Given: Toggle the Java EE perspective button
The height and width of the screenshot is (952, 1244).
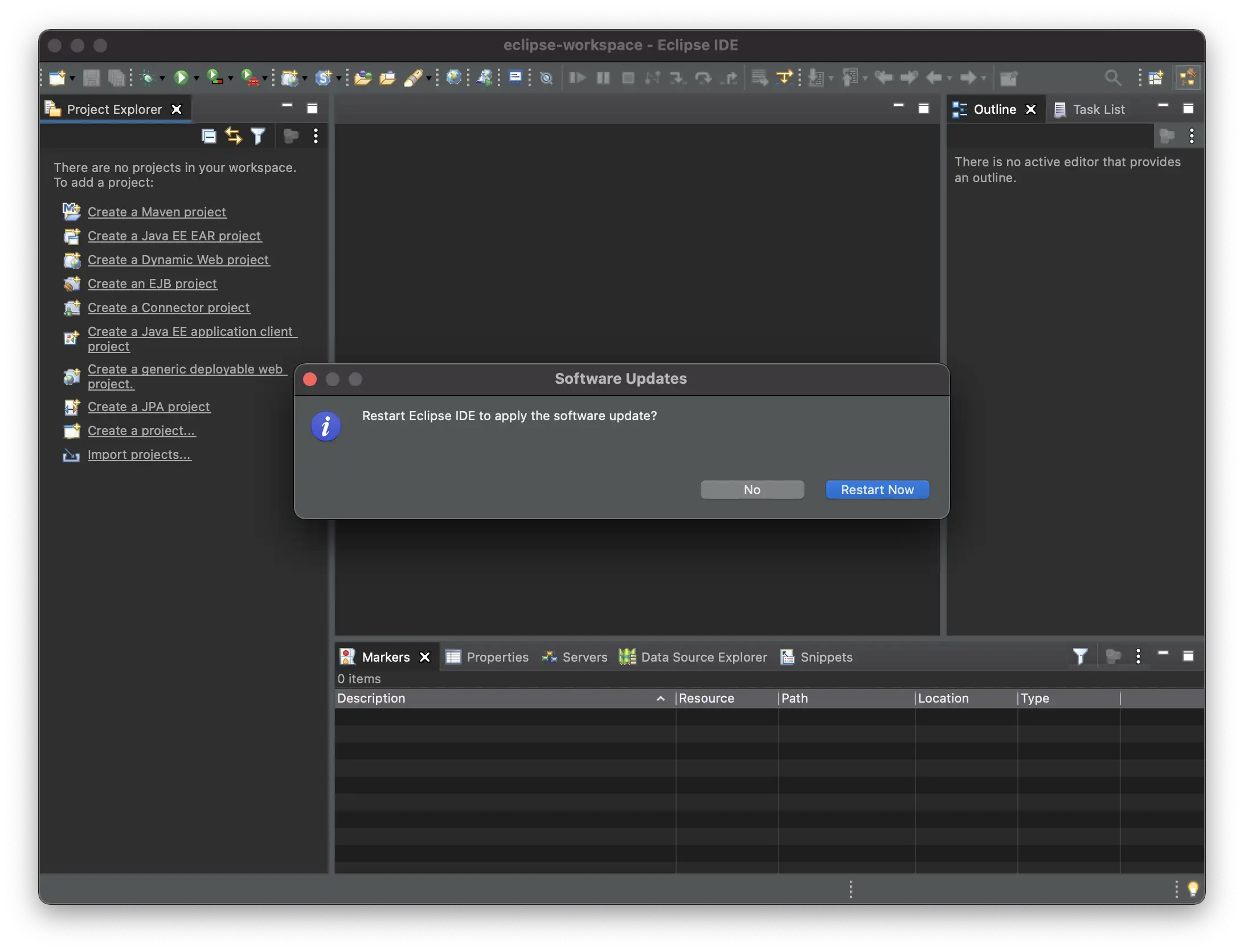Looking at the screenshot, I should tap(1188, 77).
